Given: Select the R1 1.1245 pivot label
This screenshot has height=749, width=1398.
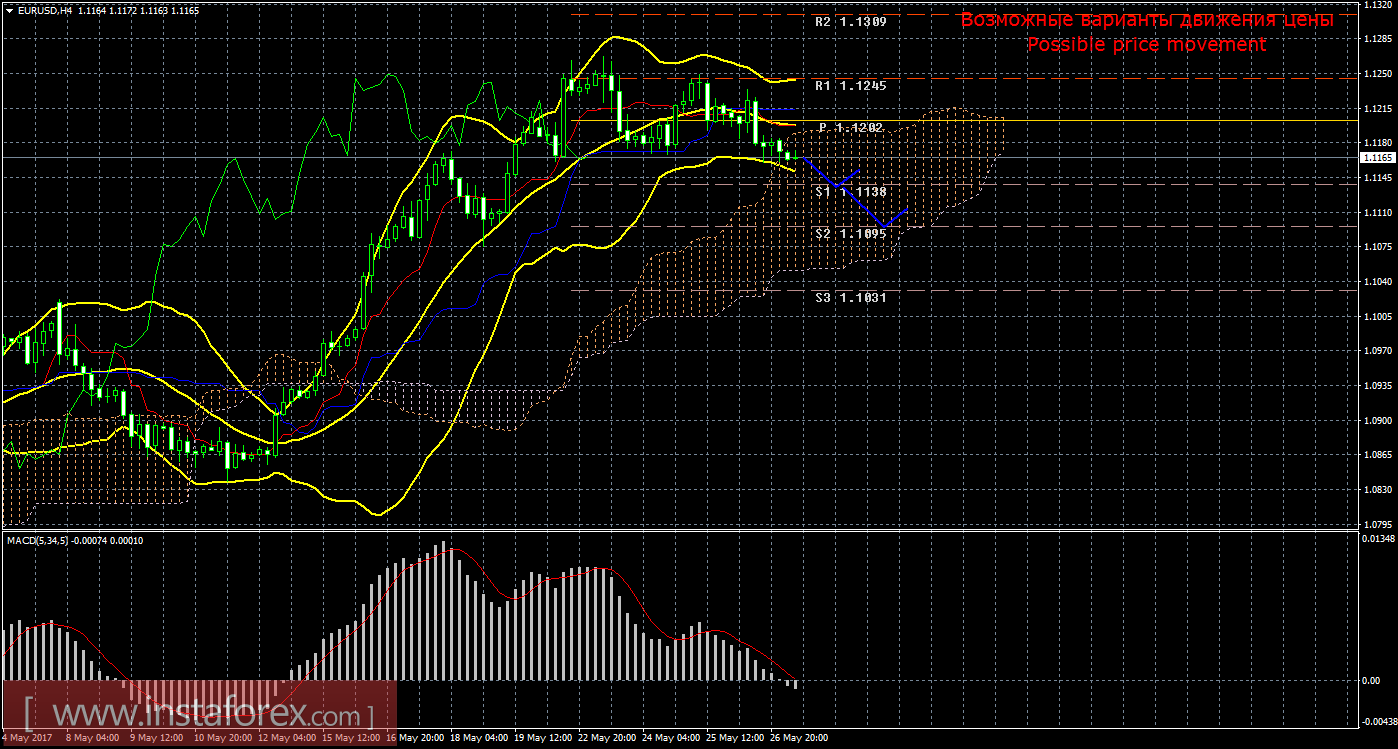Looking at the screenshot, I should coord(850,86).
